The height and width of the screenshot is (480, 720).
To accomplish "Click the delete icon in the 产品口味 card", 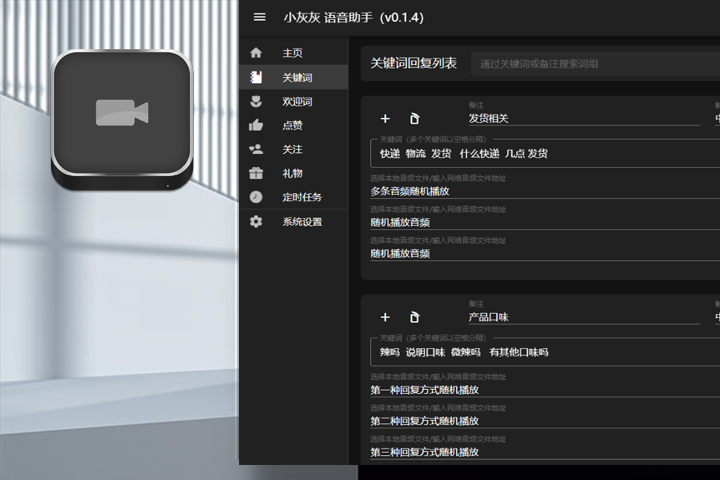I will [414, 317].
